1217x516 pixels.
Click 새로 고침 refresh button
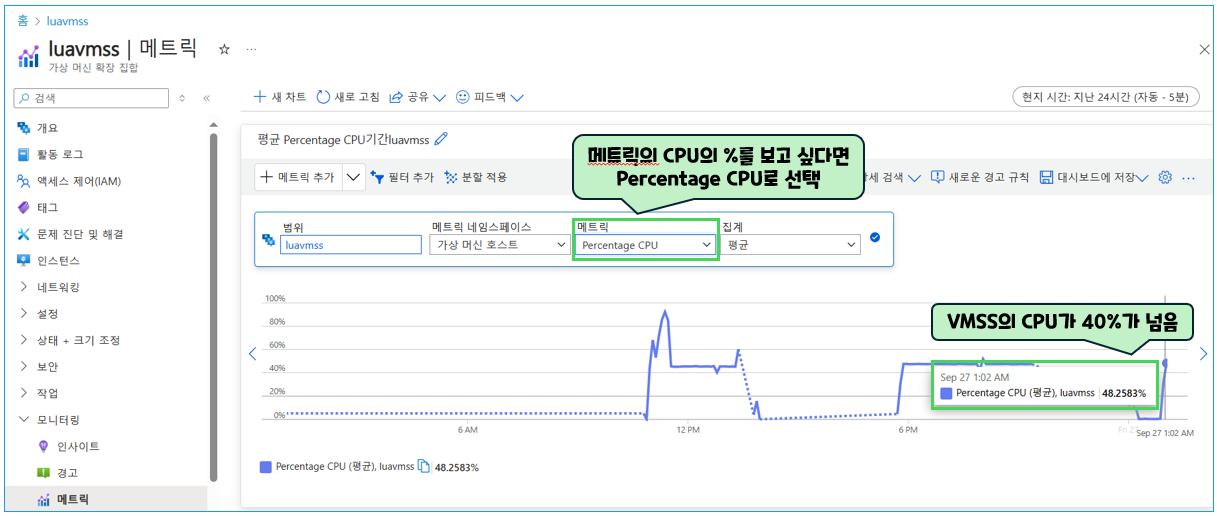pos(347,97)
